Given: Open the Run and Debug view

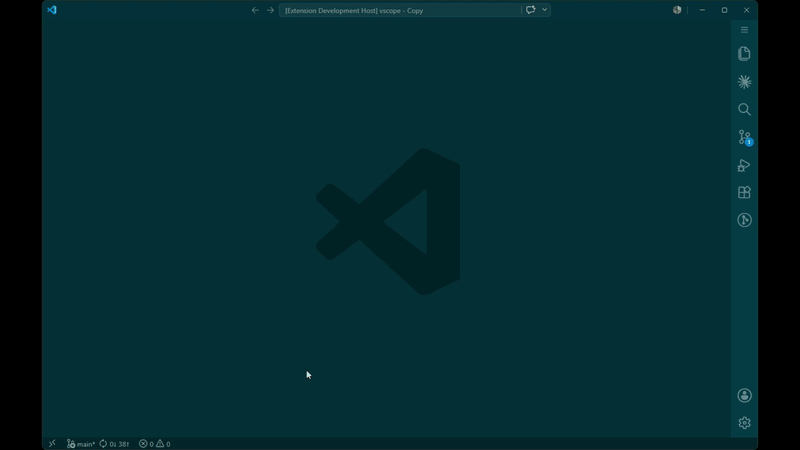Looking at the screenshot, I should (744, 165).
